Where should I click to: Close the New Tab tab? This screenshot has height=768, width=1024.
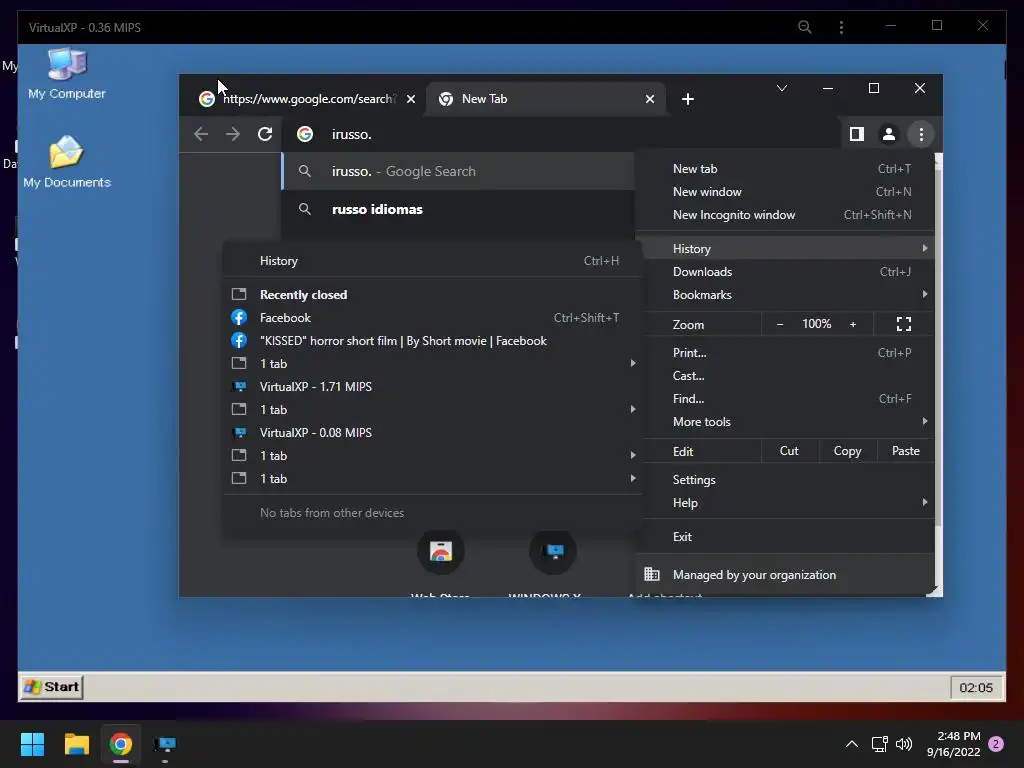650,99
